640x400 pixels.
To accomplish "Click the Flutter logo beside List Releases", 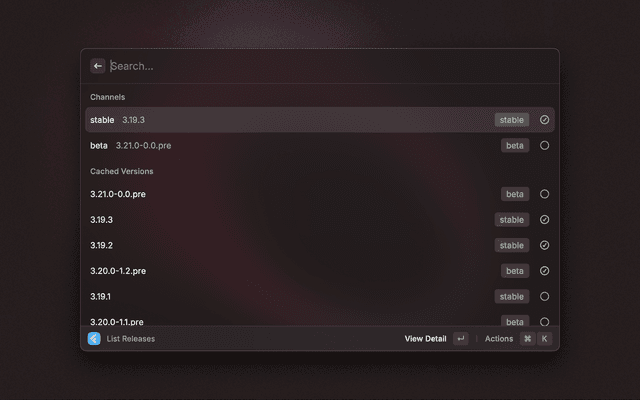I will [94, 338].
